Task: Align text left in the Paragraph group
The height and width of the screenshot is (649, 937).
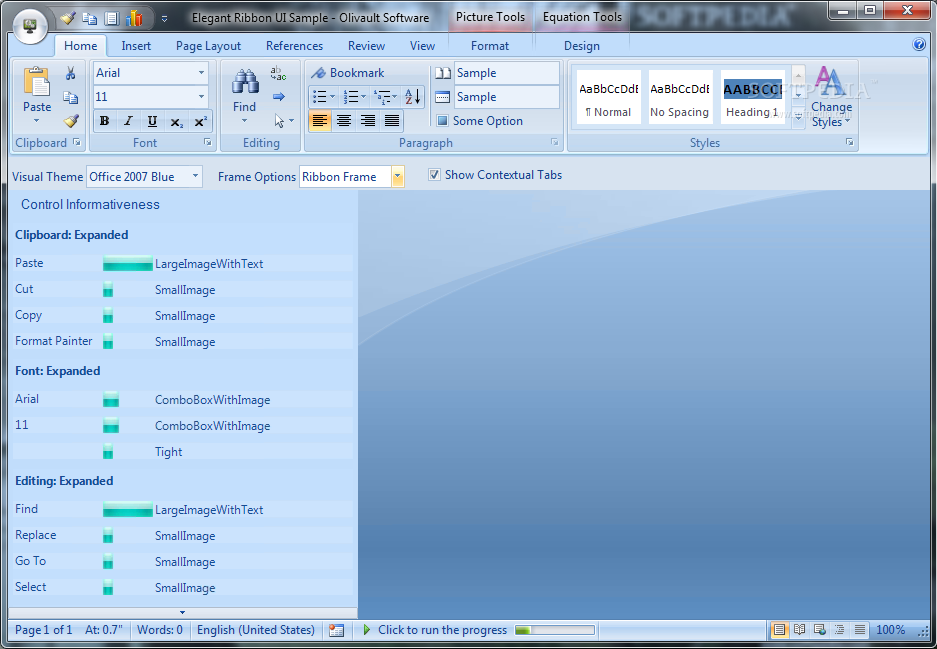Action: pos(320,121)
